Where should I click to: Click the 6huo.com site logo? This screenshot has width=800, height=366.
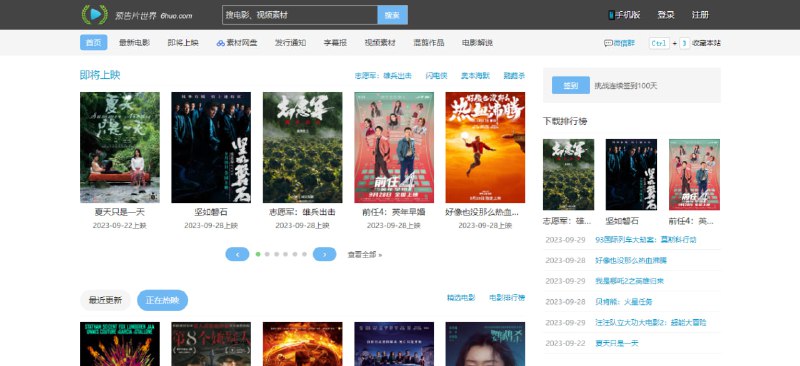[137, 15]
